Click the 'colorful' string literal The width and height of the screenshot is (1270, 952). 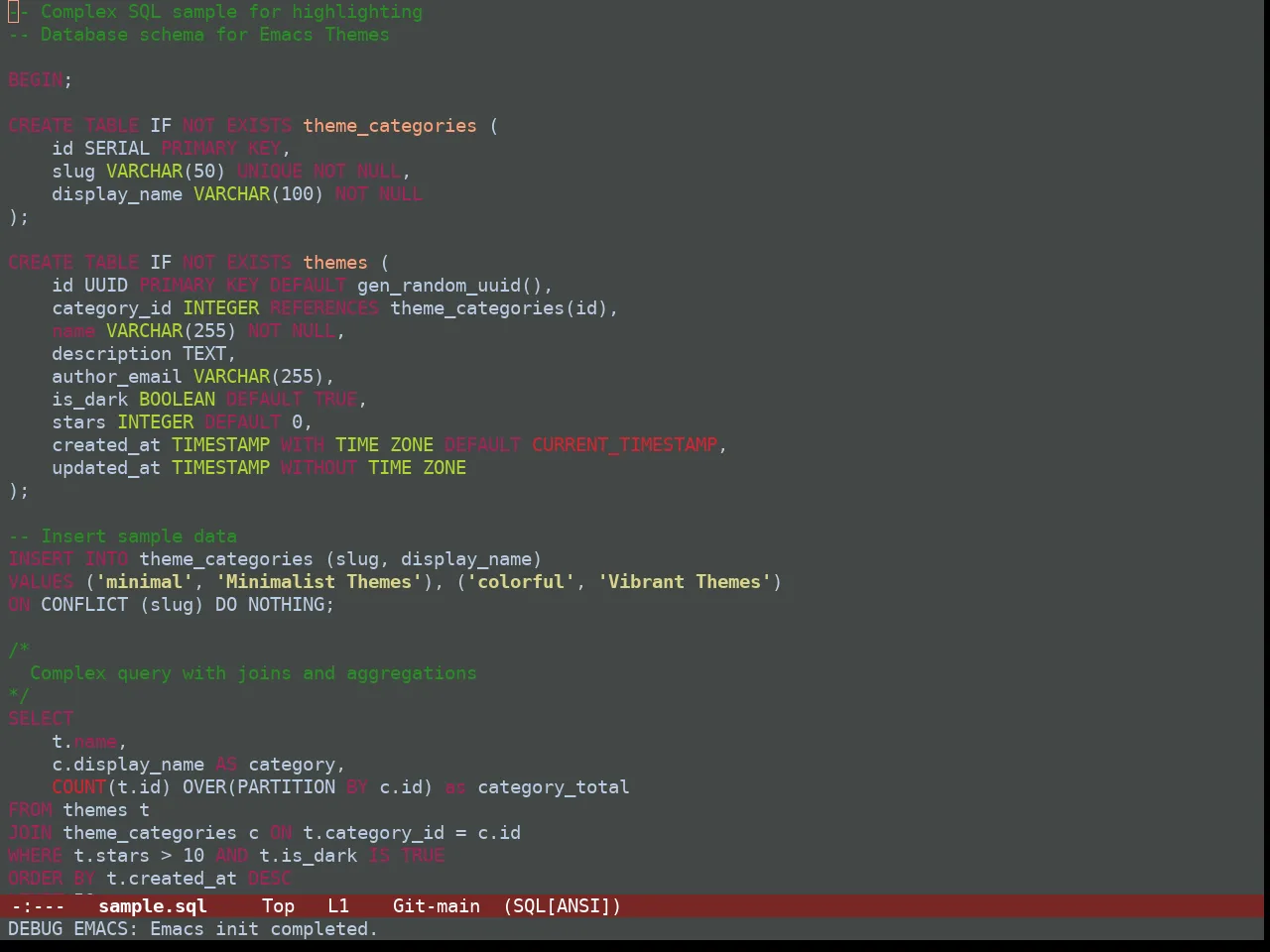click(521, 582)
